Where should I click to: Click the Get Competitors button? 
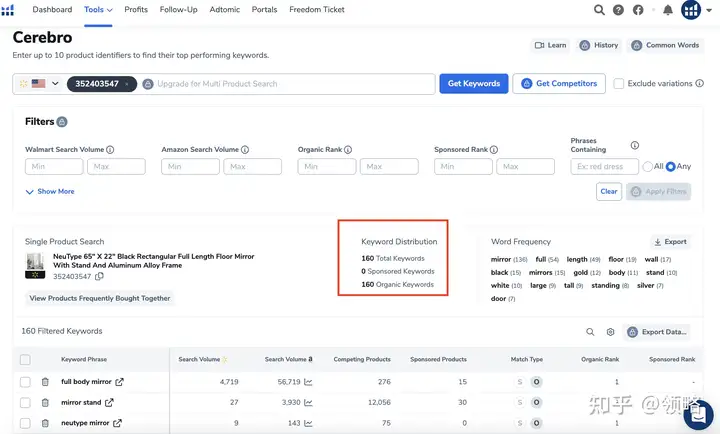559,84
